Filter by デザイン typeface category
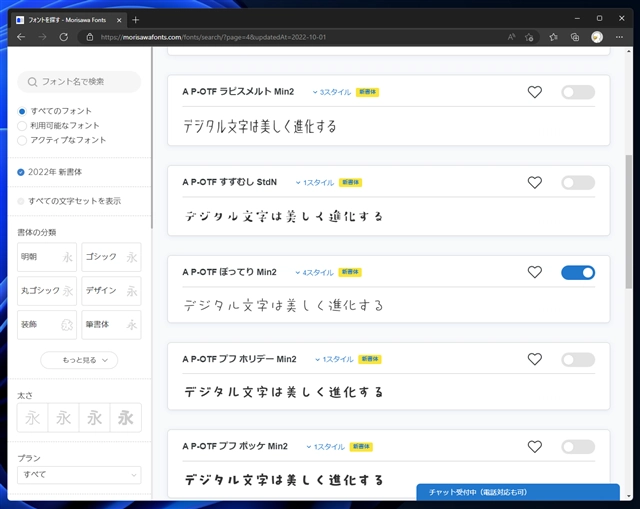640x509 pixels. pyautogui.click(x=111, y=291)
